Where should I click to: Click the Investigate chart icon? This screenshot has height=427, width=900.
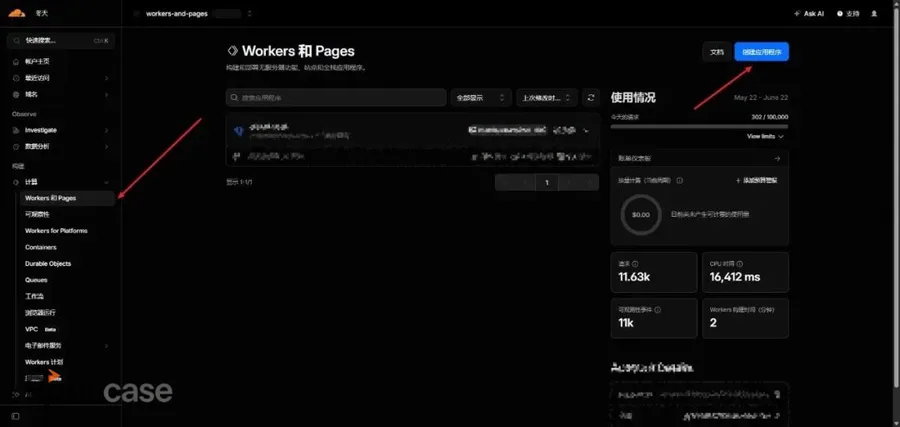16,130
